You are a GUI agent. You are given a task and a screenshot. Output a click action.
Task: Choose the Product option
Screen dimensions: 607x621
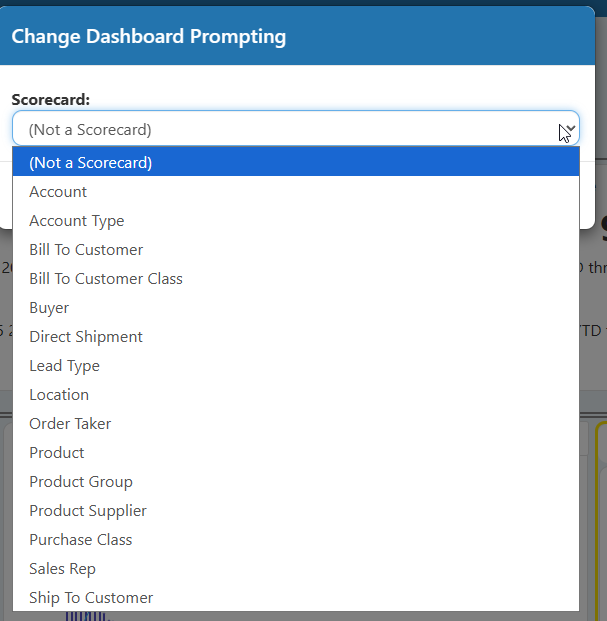pos(296,452)
